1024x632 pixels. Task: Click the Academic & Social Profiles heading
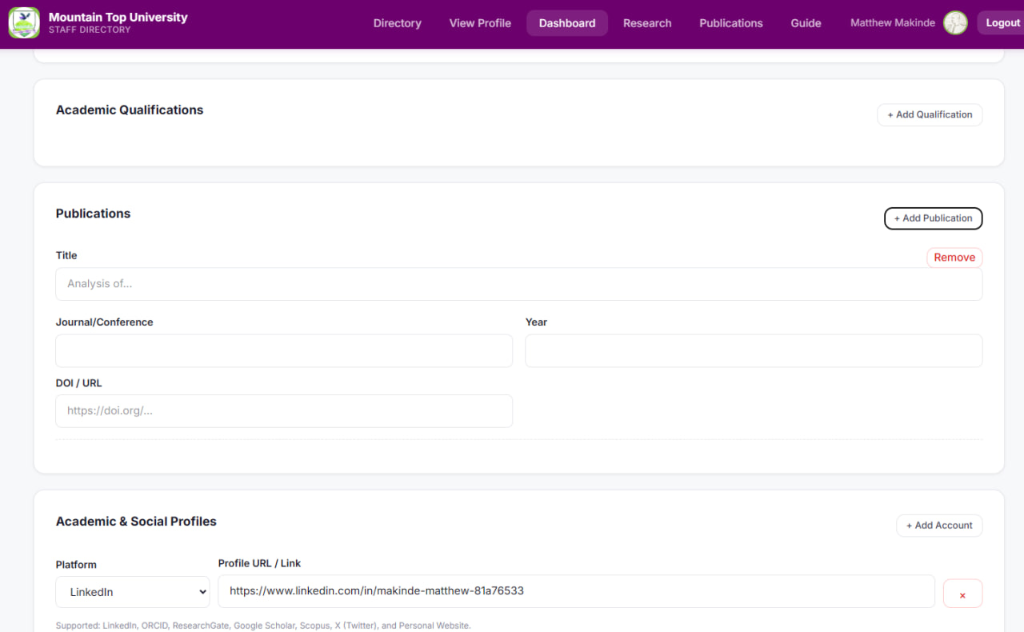[x=136, y=521]
